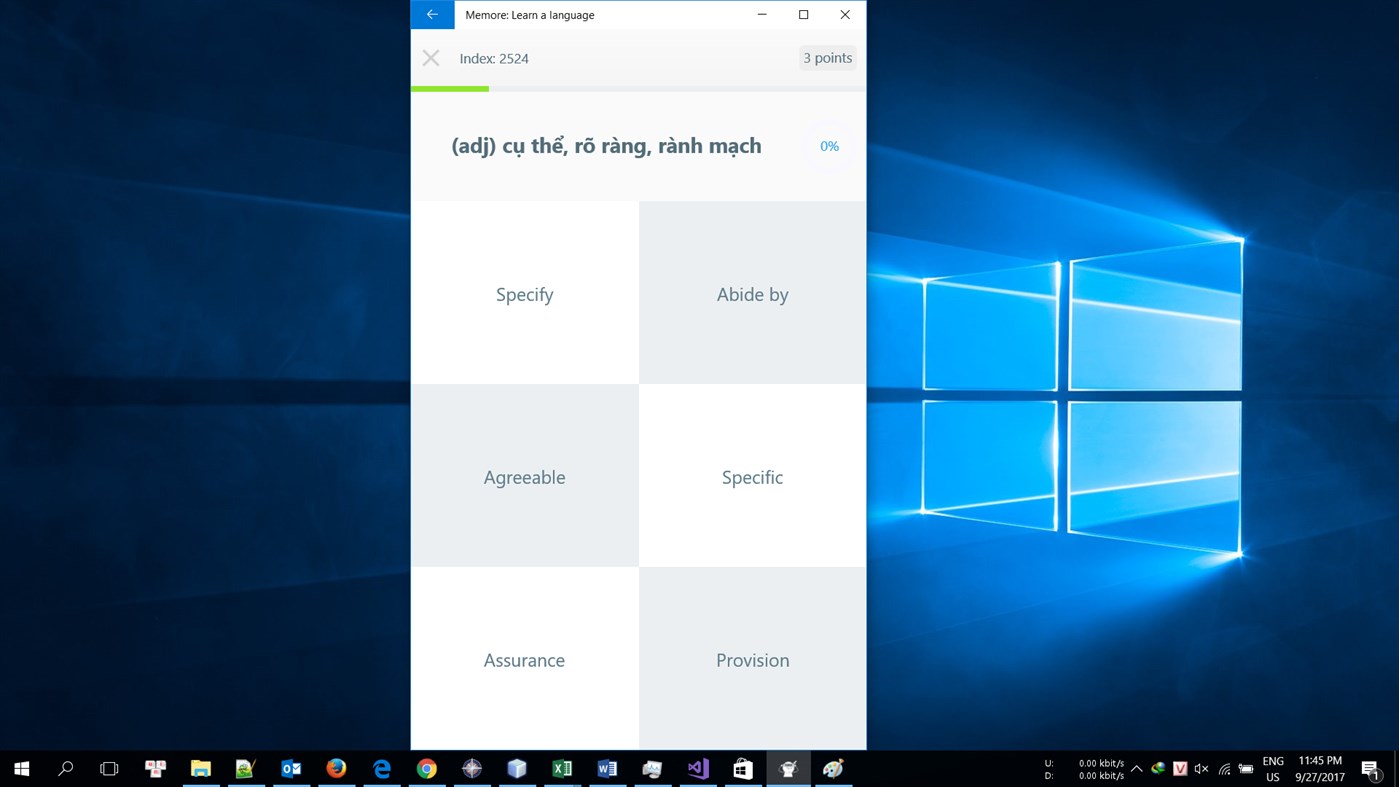1399x787 pixels.
Task: Open the ENG US language switcher
Action: [x=1272, y=769]
